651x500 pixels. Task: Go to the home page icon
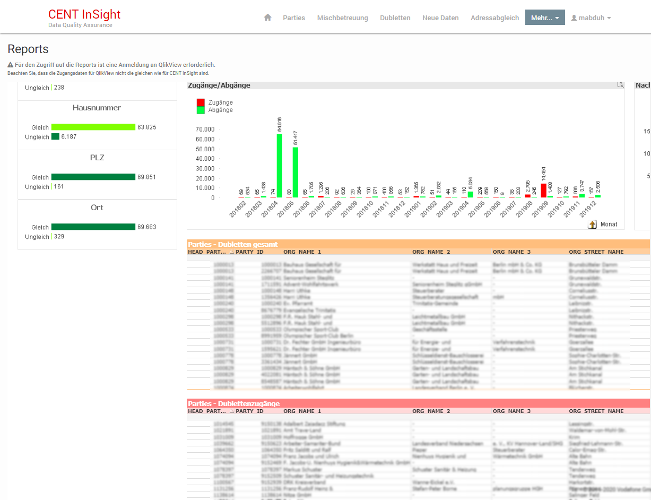pos(267,18)
